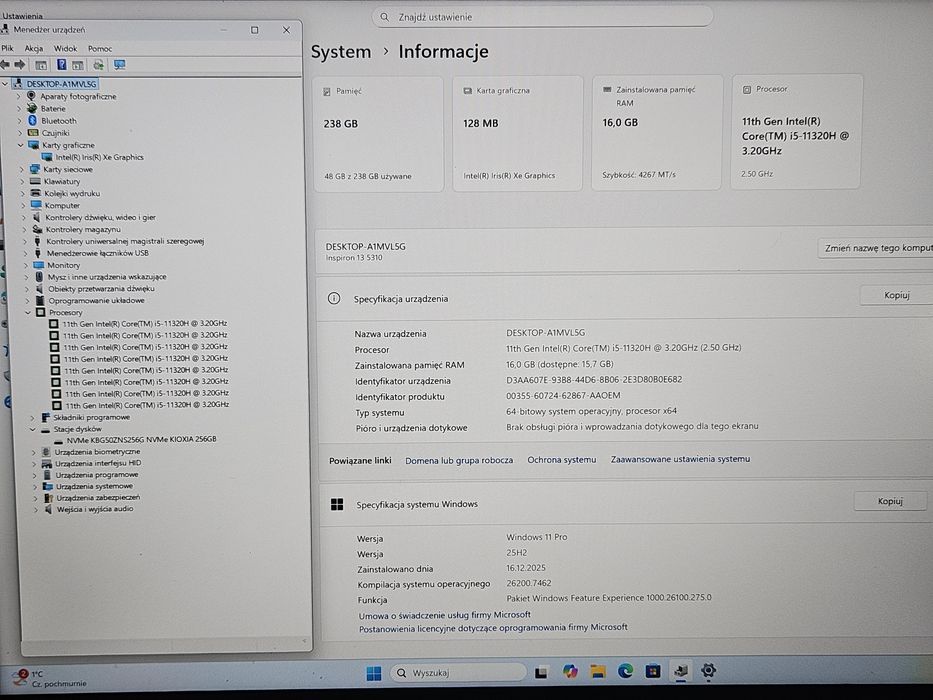The image size is (933, 700).
Task: Click Kopiuj for Windows specification
Action: [x=890, y=501]
